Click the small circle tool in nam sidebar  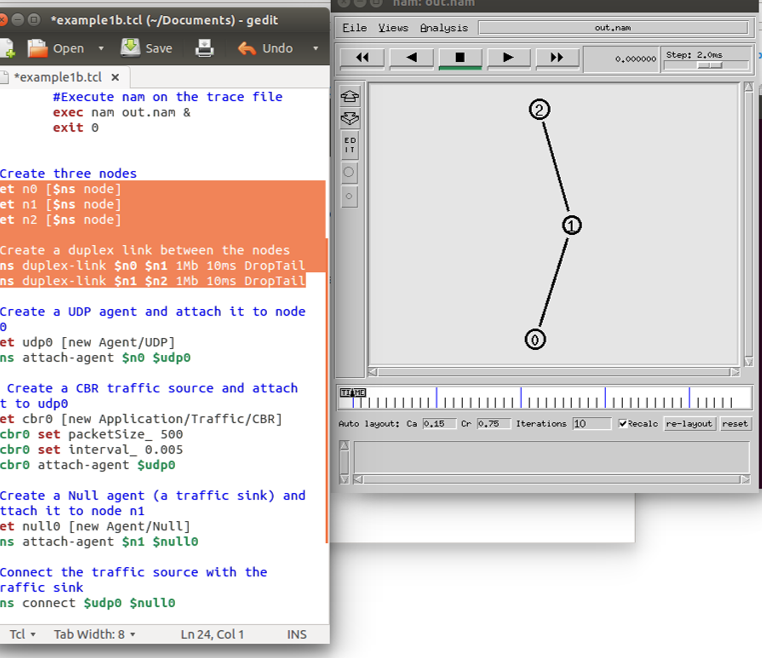tap(349, 196)
